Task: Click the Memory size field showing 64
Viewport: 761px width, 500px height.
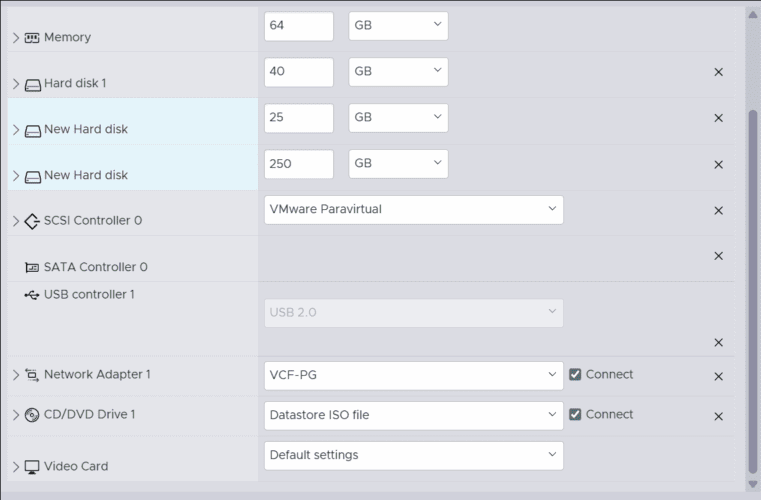Action: click(x=298, y=26)
